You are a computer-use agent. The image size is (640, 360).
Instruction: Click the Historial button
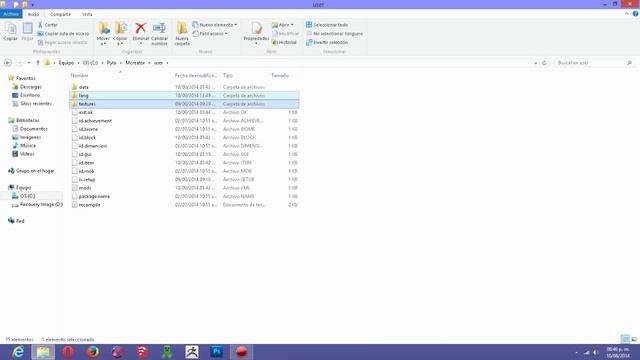(284, 42)
